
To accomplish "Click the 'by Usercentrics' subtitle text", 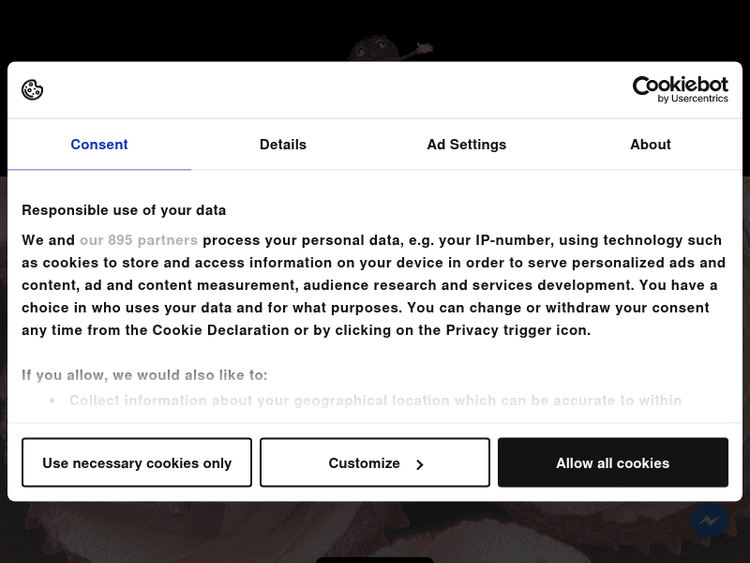I will [693, 99].
